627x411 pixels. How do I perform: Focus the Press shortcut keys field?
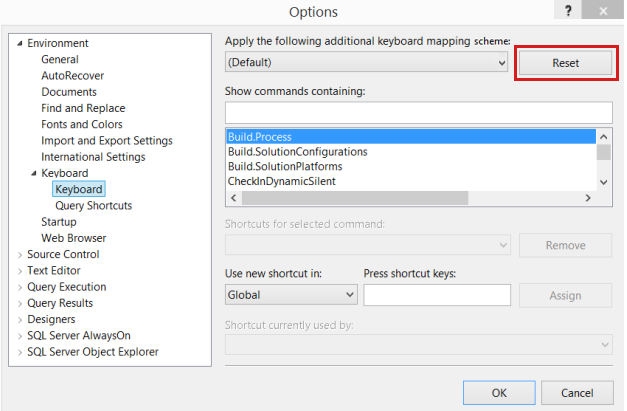(437, 295)
